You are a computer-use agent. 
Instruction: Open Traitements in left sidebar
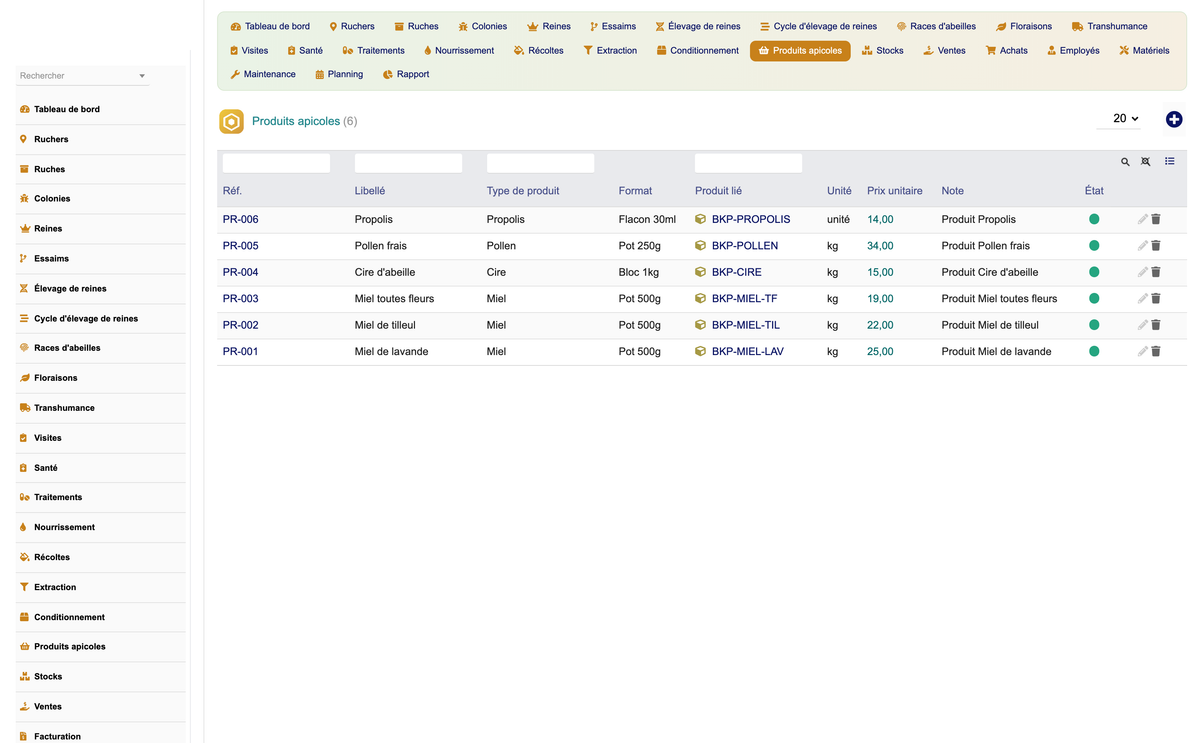pos(101,497)
